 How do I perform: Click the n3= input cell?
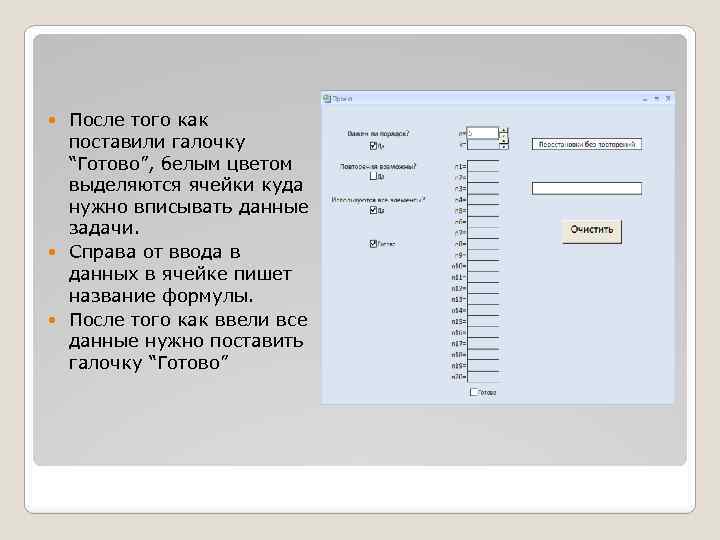pyautogui.click(x=483, y=188)
